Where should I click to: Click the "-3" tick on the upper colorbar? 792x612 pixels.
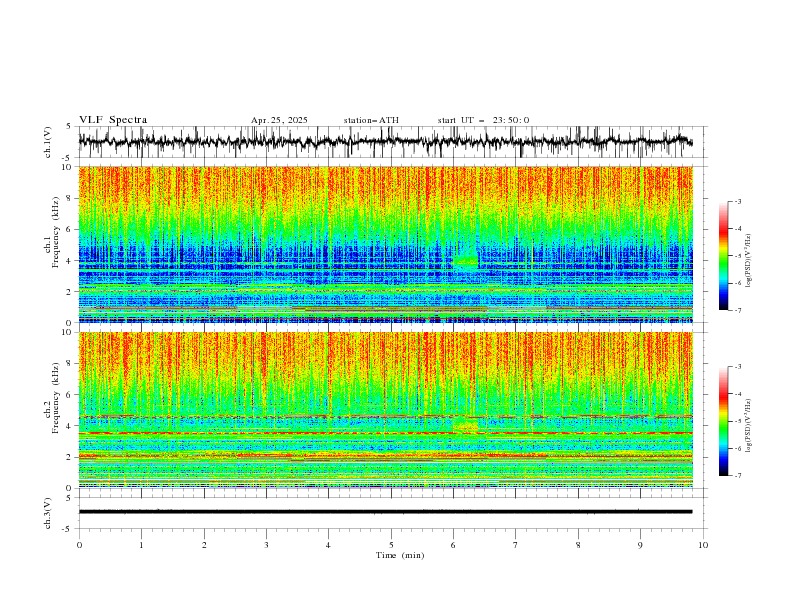(x=738, y=201)
